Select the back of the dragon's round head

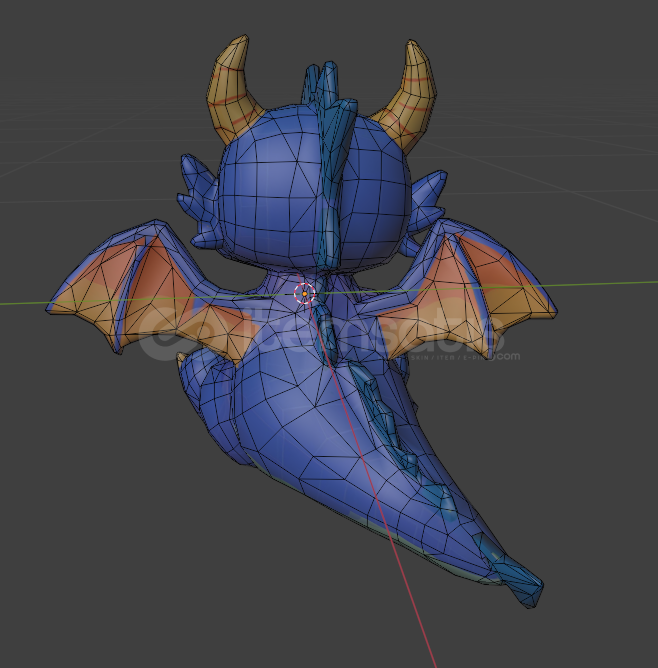tap(313, 190)
